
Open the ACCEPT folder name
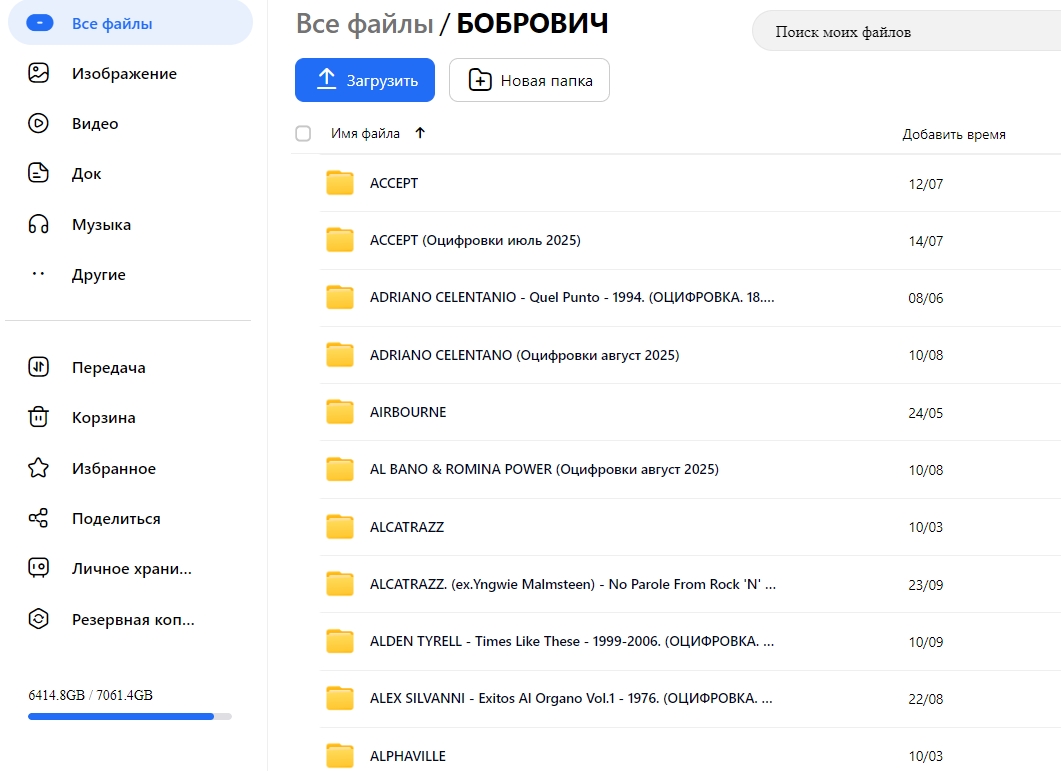394,183
